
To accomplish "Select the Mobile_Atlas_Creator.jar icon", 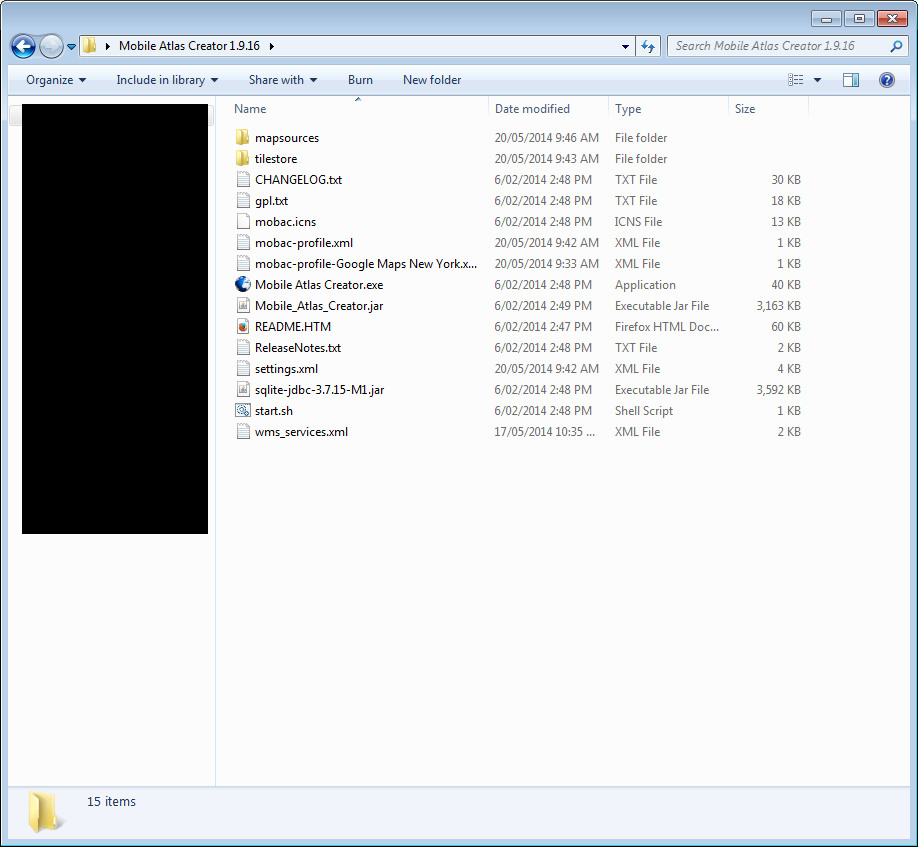I will tap(243, 306).
